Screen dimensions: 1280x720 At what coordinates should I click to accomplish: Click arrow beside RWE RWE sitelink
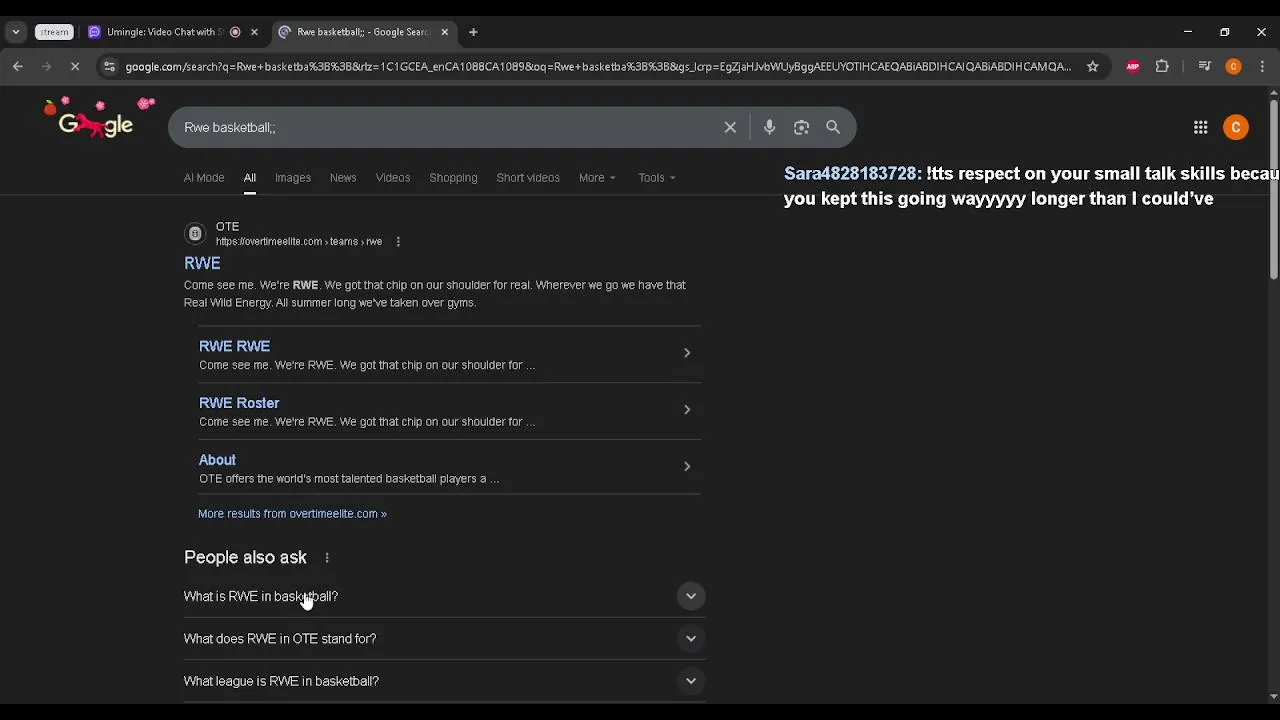[x=687, y=353]
